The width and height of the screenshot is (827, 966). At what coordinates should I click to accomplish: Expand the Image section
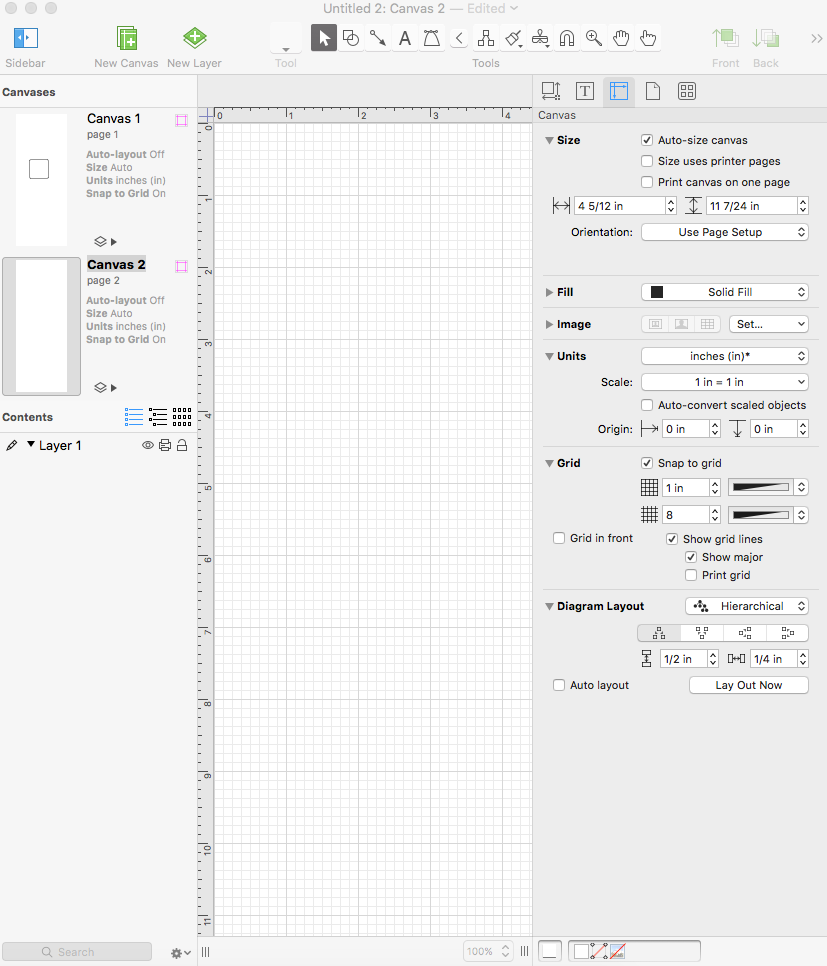549,324
